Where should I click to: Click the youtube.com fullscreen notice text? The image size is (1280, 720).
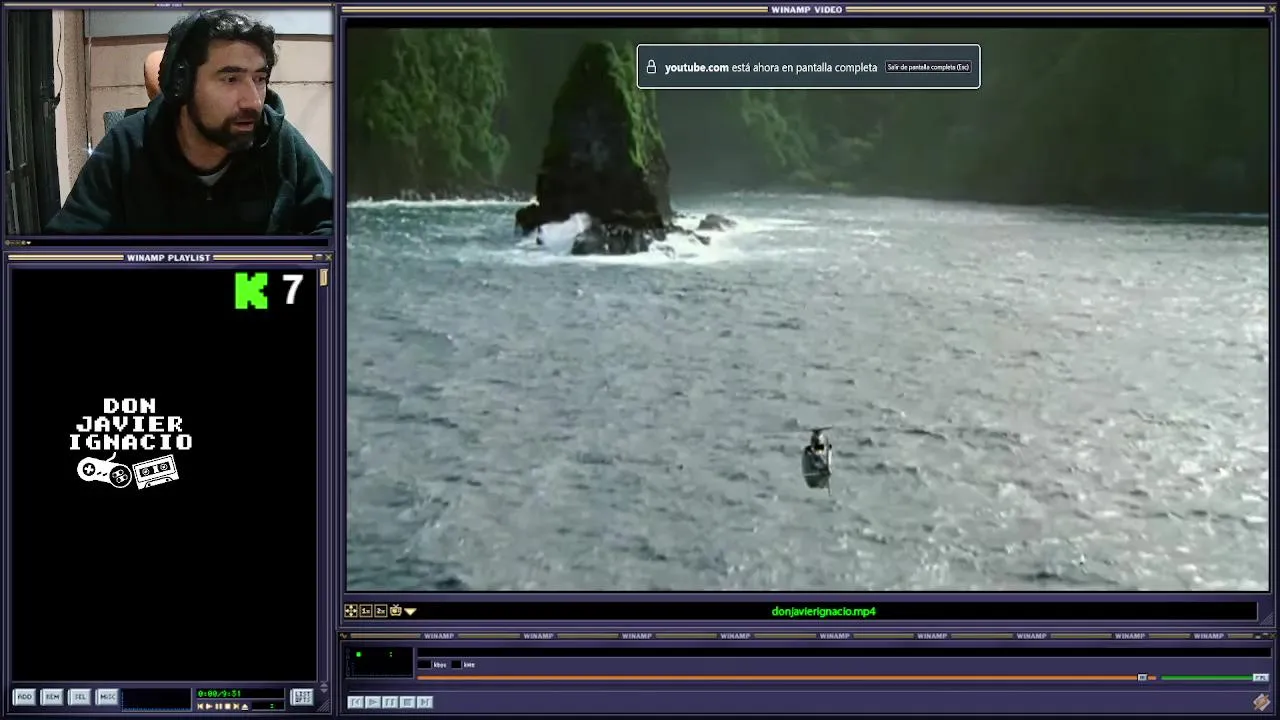pyautogui.click(x=771, y=67)
